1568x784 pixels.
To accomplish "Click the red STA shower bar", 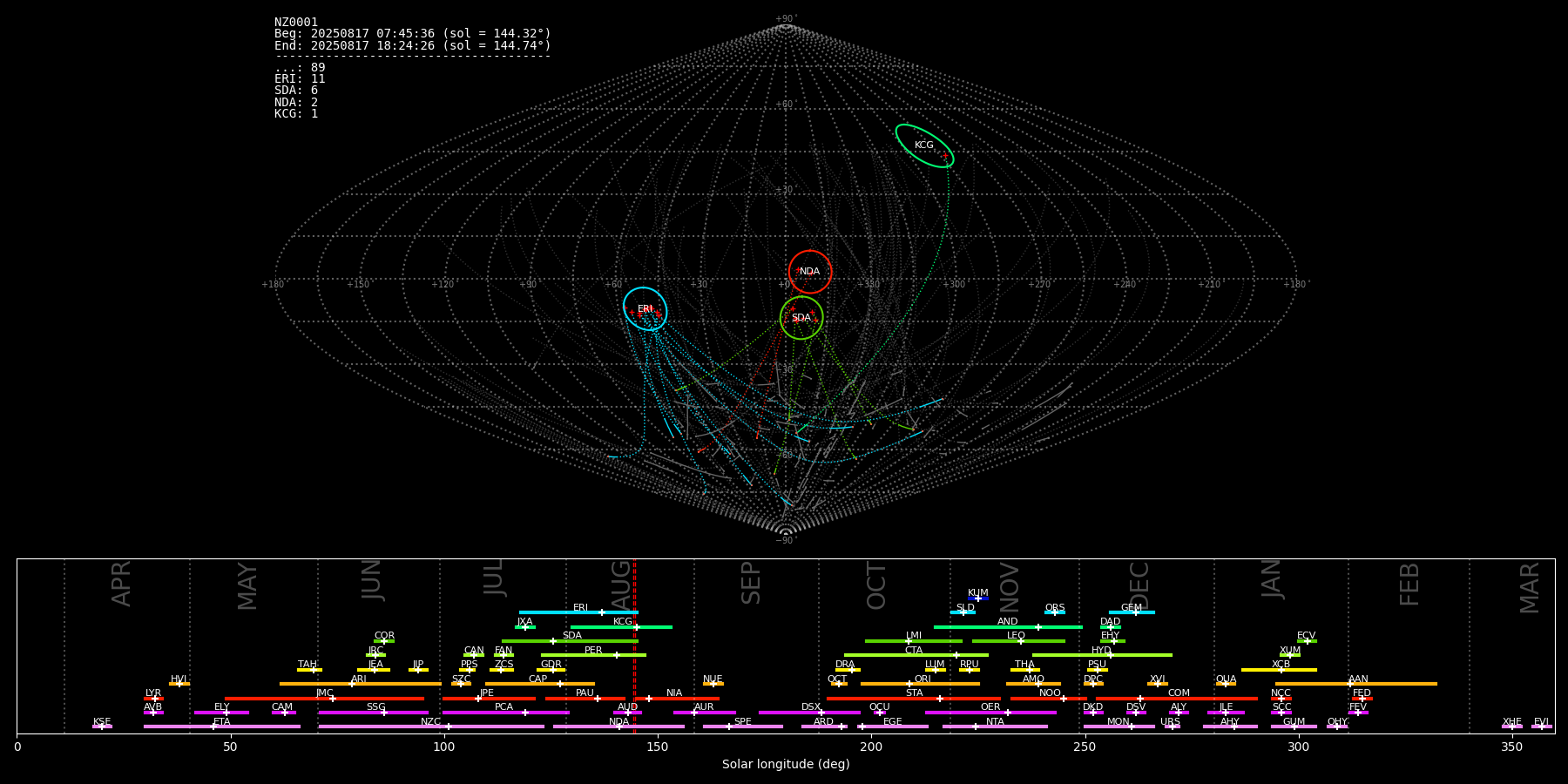I will pyautogui.click(x=914, y=699).
